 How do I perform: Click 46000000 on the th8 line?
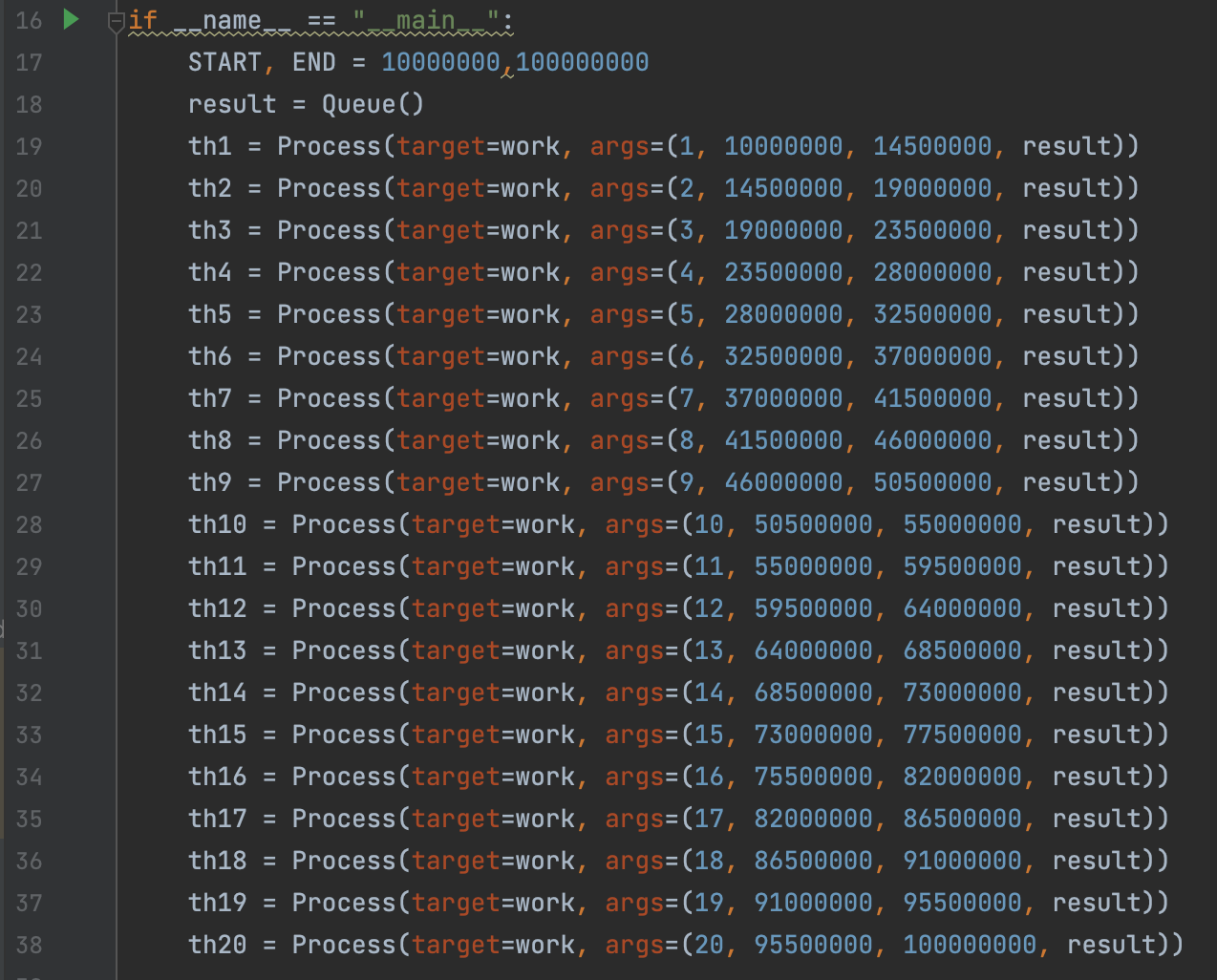point(932,441)
